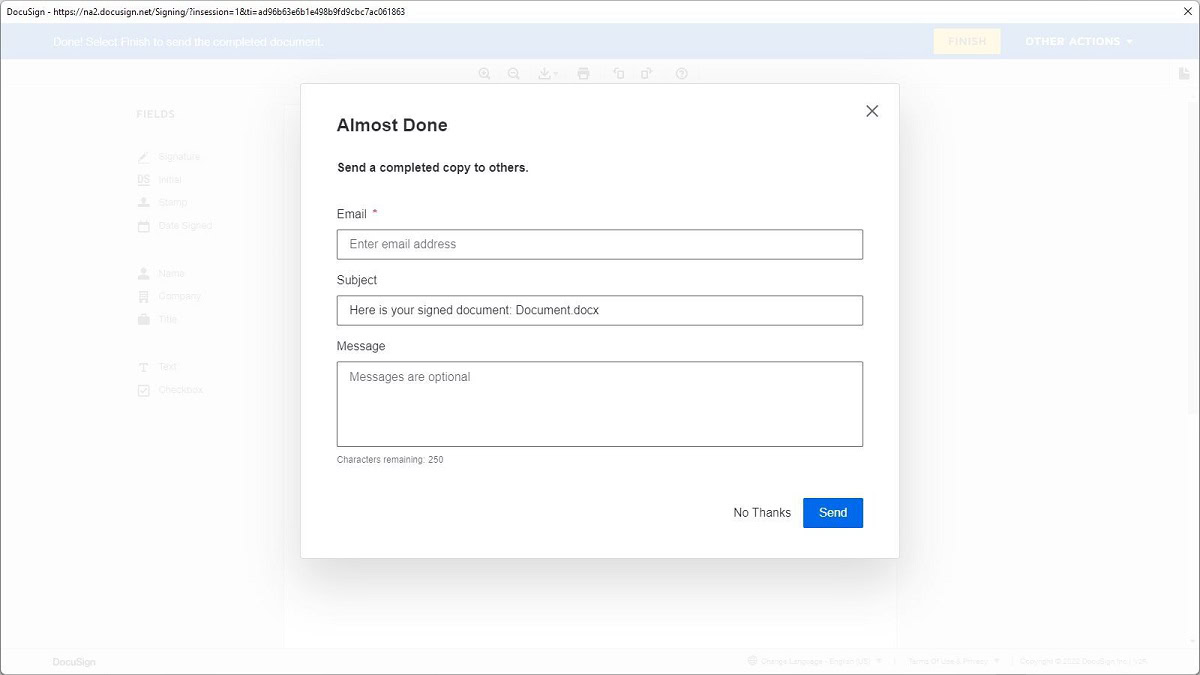Click inside the optional Message box
The width and height of the screenshot is (1200, 675).
(x=600, y=404)
